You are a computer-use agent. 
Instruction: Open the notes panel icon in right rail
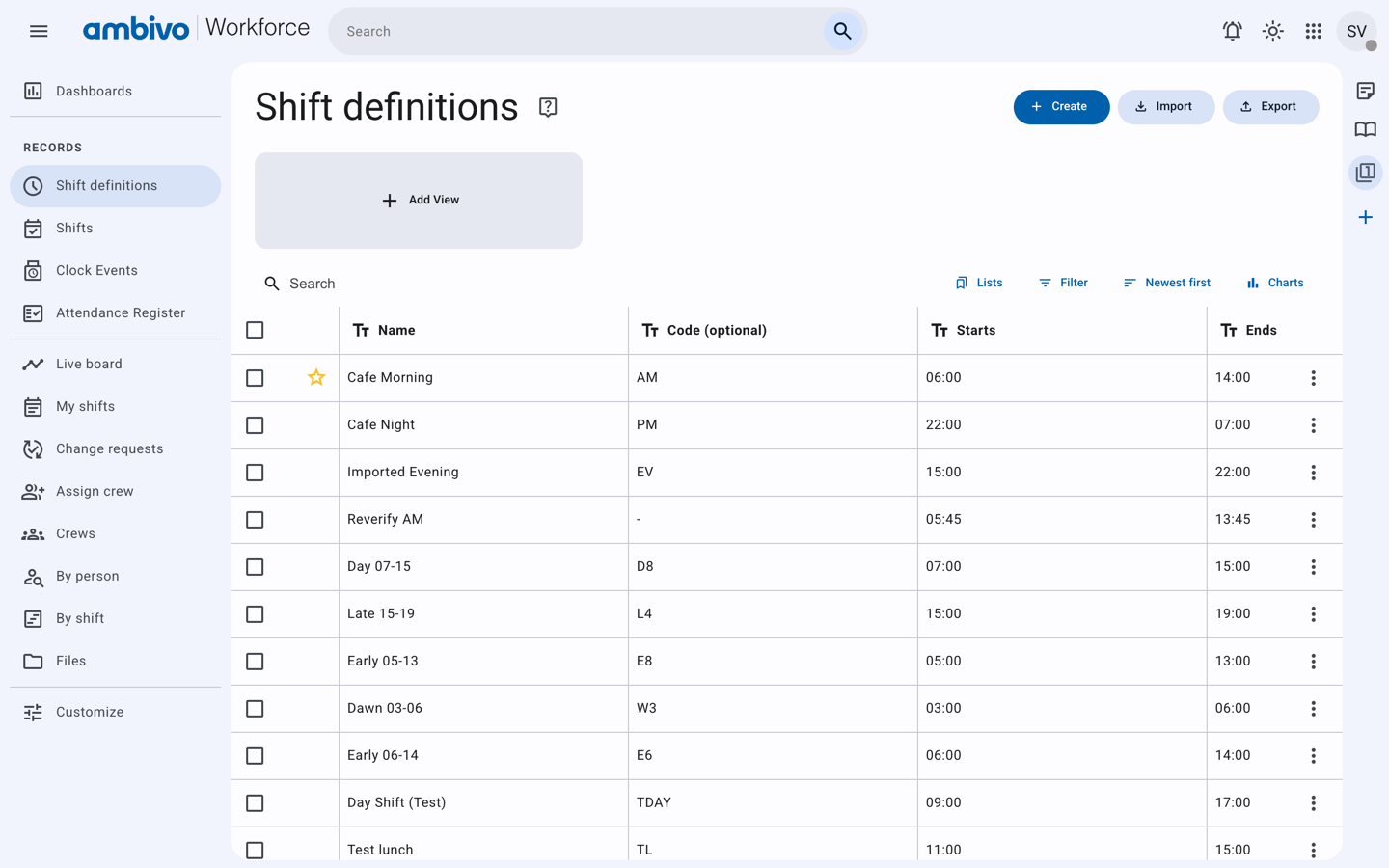[x=1365, y=91]
